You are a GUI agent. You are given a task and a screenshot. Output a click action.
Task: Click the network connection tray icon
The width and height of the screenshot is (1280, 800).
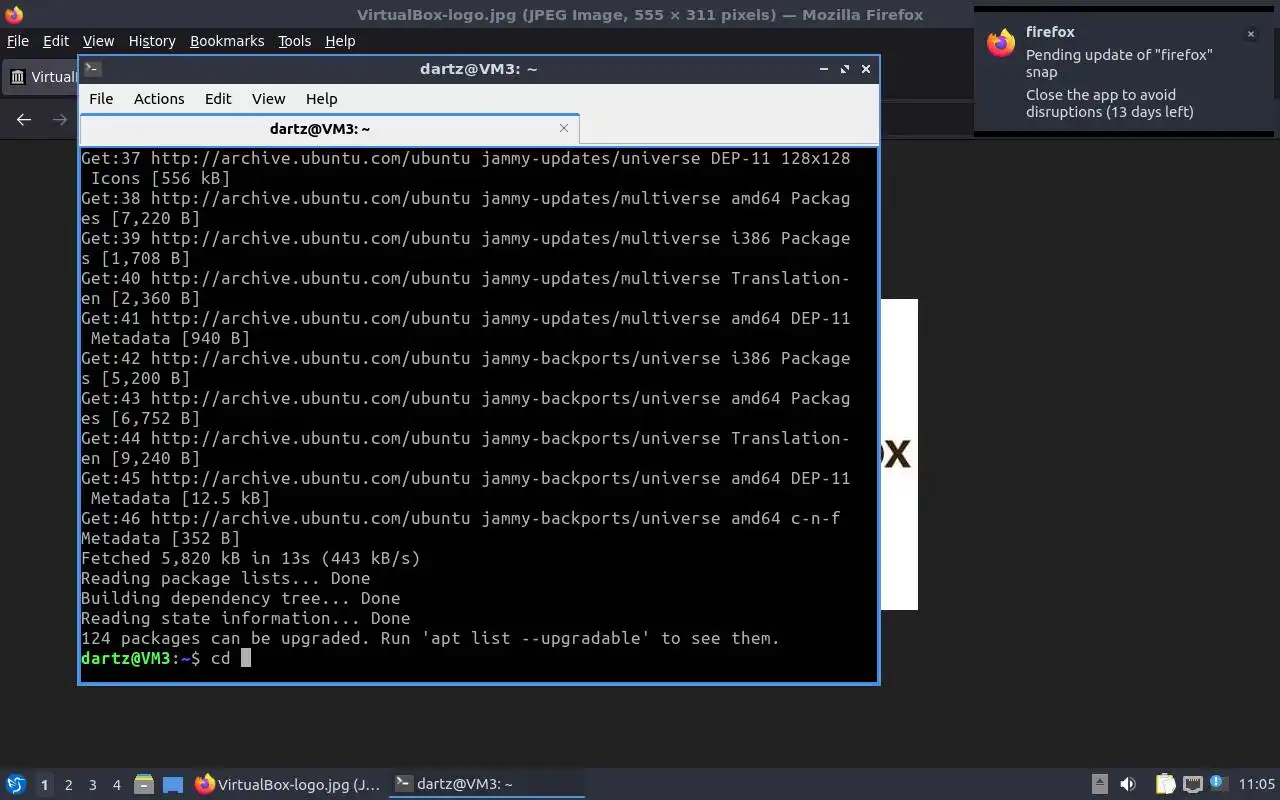1192,784
